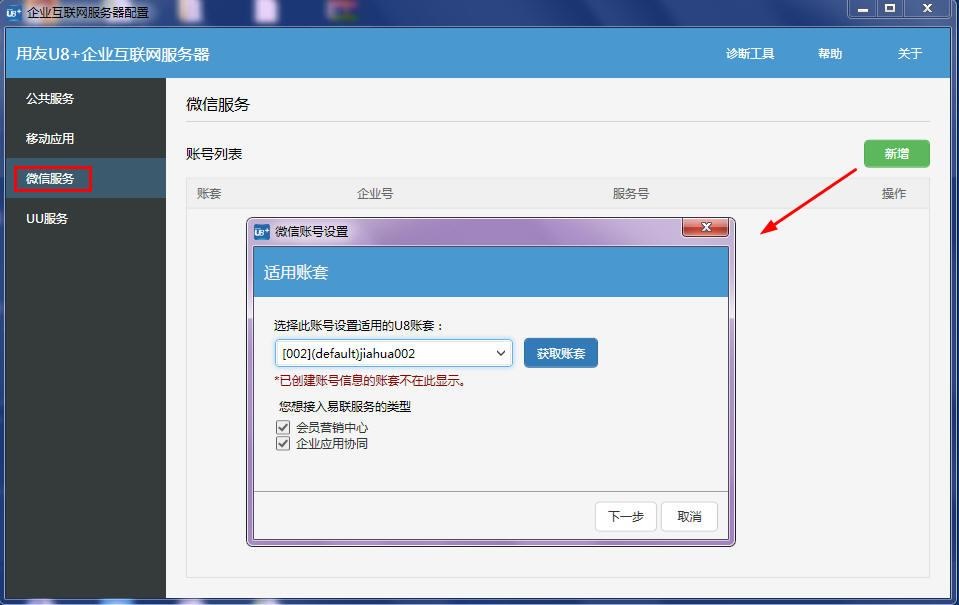This screenshot has height=605, width=959.
Task: Click the 获取账套 button
Action: 561,353
